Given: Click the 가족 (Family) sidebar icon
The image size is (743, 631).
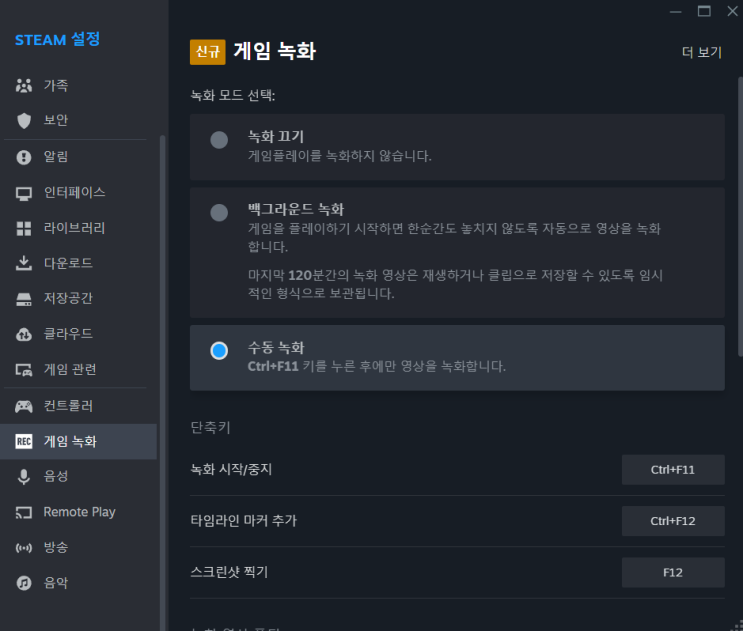Looking at the screenshot, I should (24, 86).
